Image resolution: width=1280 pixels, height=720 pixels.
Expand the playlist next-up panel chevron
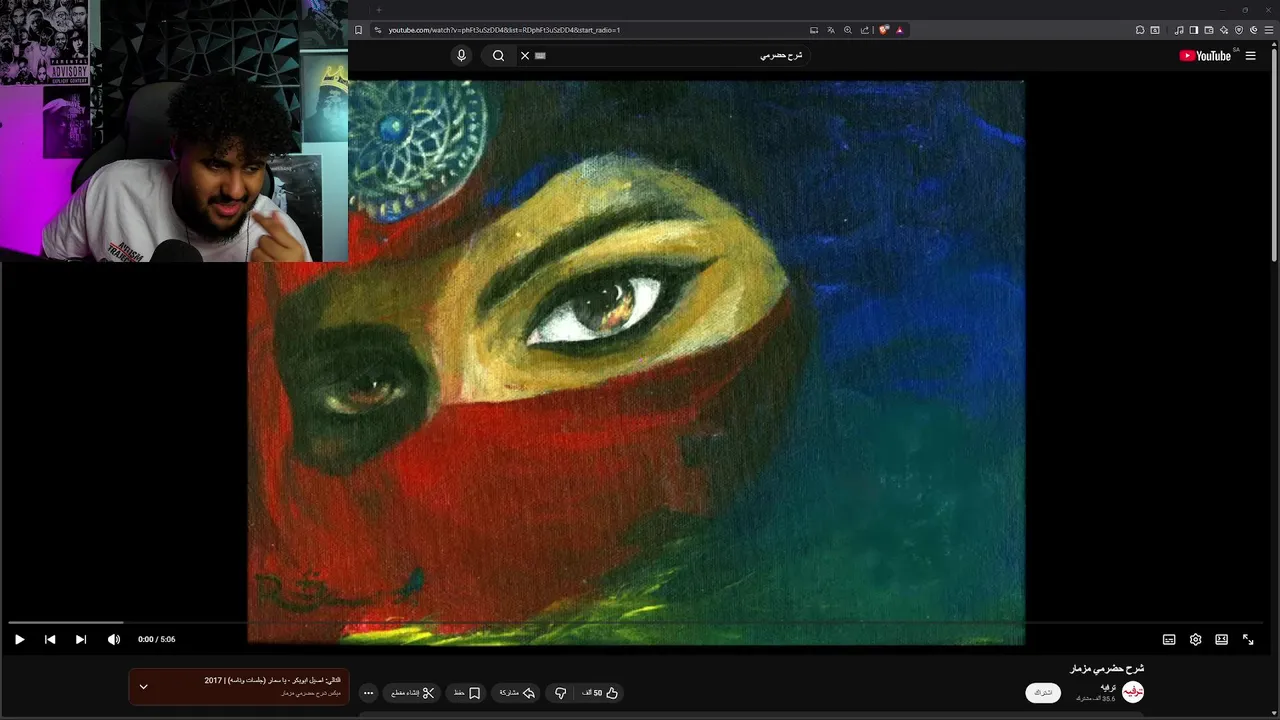[x=143, y=686]
